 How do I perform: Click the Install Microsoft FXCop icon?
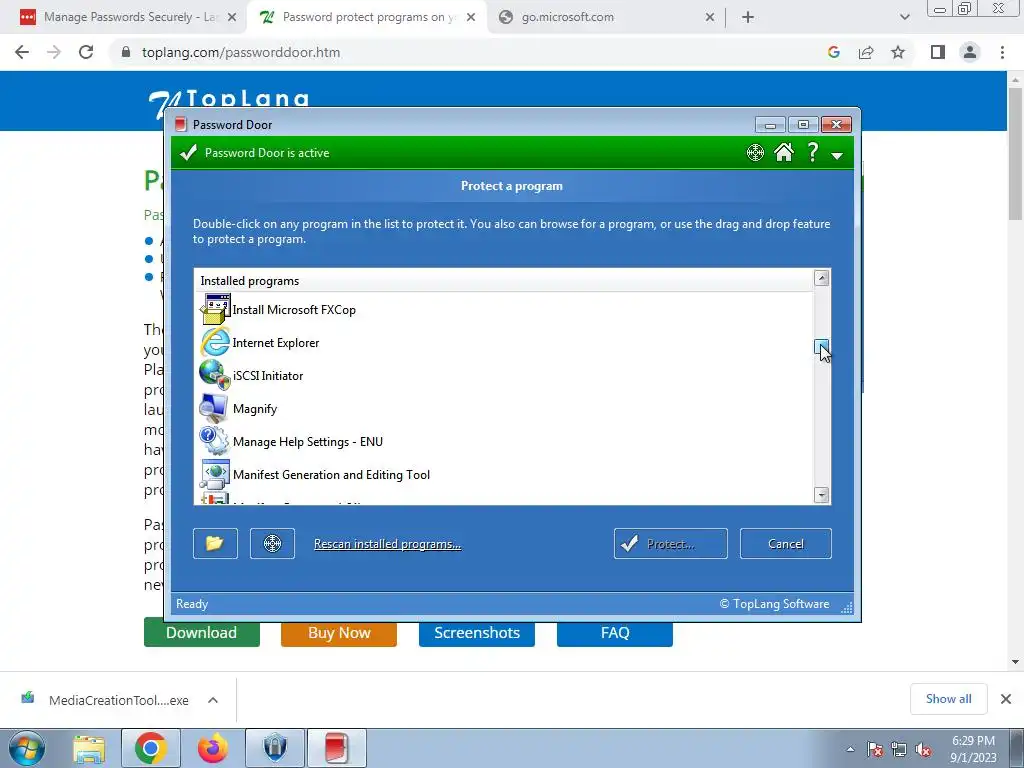[215, 310]
